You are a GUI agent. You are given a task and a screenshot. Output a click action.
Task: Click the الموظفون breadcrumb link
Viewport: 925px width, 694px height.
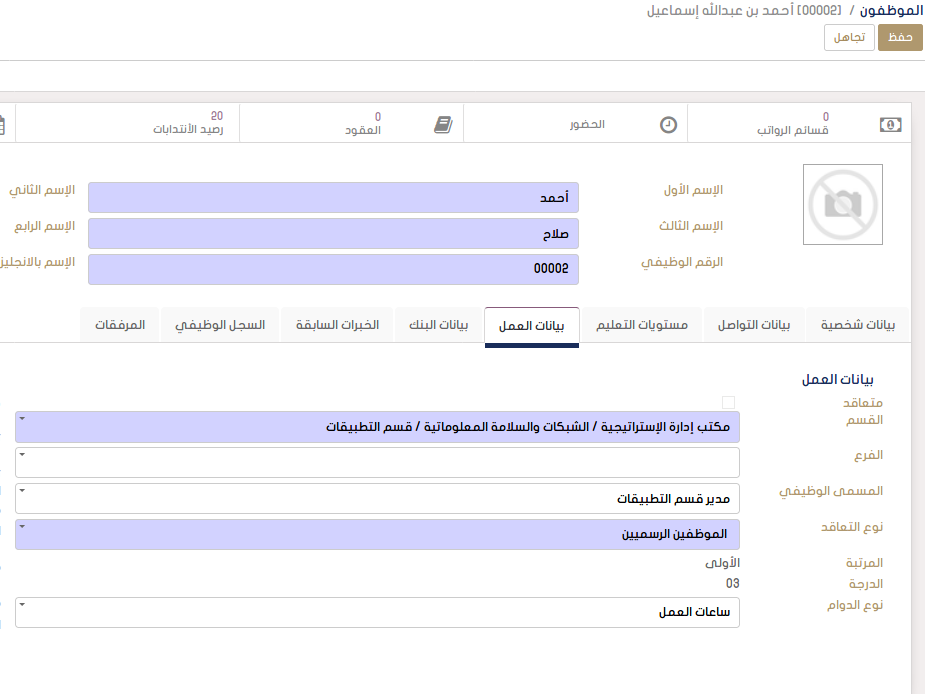[x=890, y=10]
